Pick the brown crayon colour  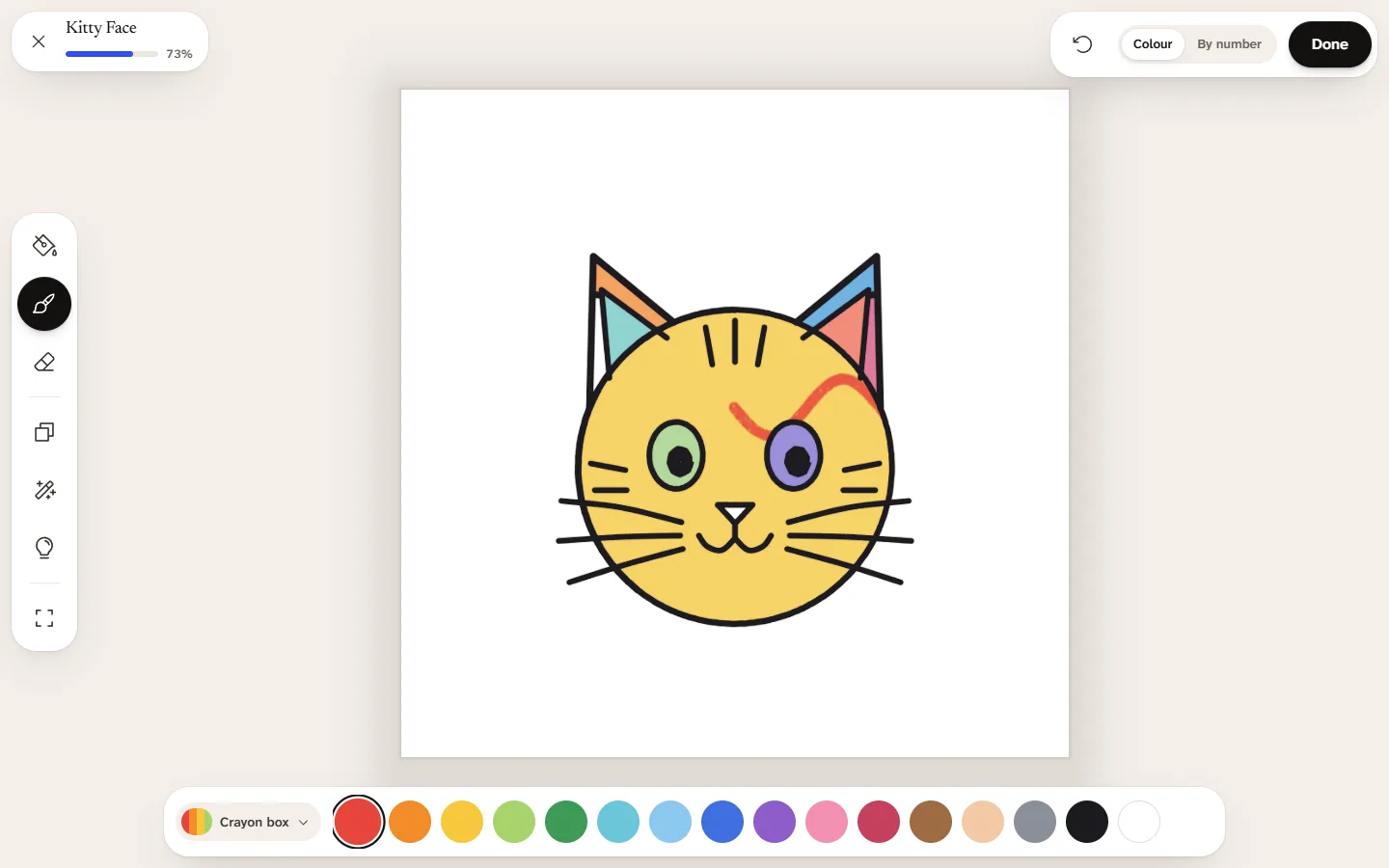coord(931,822)
